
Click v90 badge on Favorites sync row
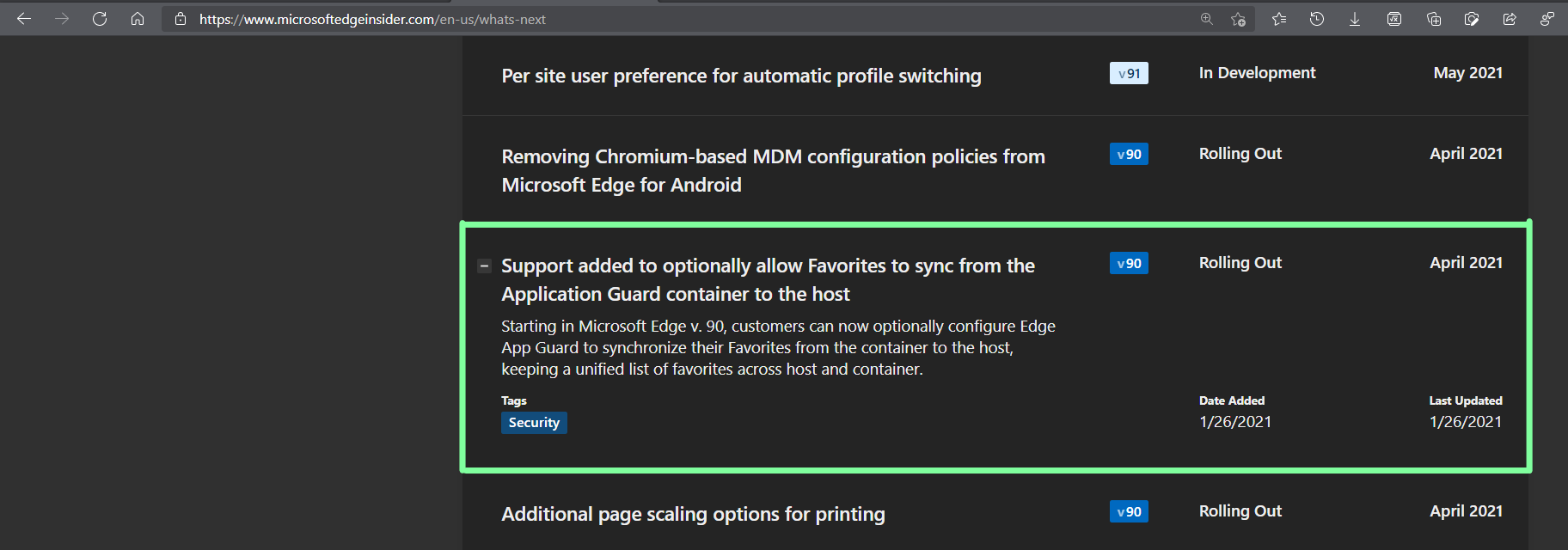pos(1129,263)
